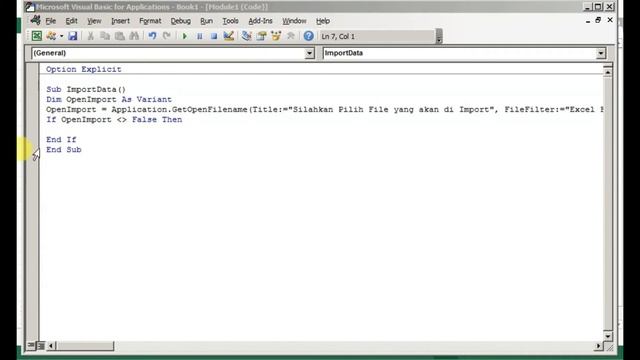
Task: Click the 'Sub ImportData()' line
Action: [86, 89]
